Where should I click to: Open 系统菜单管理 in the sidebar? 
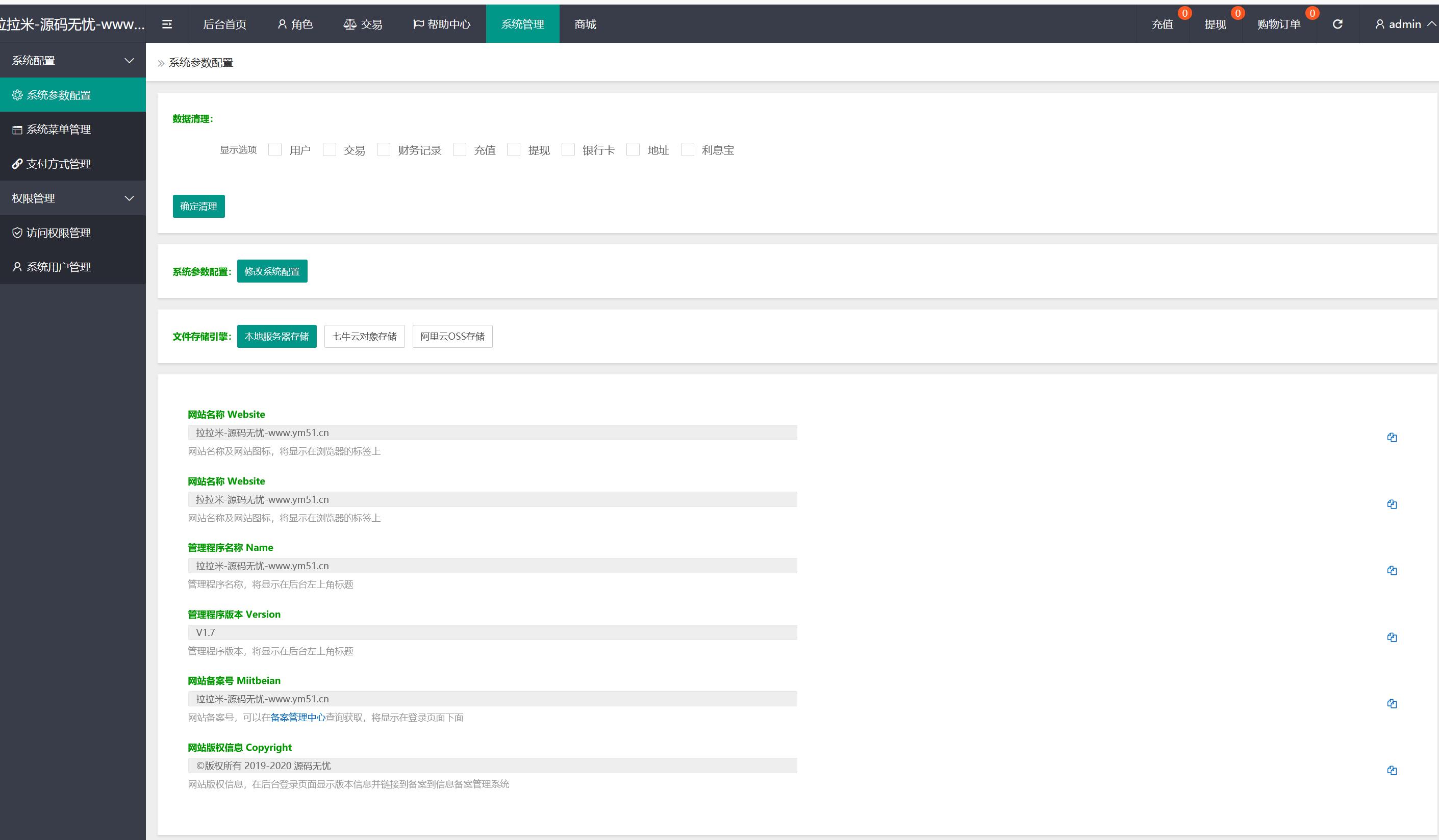pos(58,130)
